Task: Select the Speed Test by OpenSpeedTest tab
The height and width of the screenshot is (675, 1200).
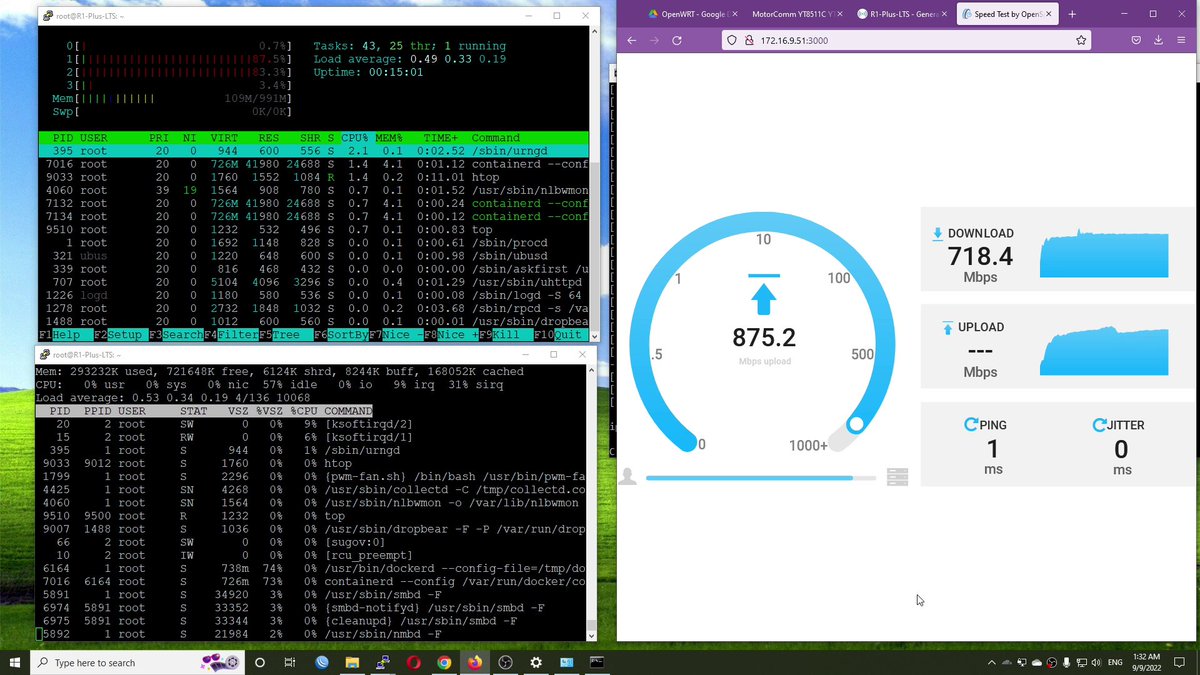Action: (1006, 14)
